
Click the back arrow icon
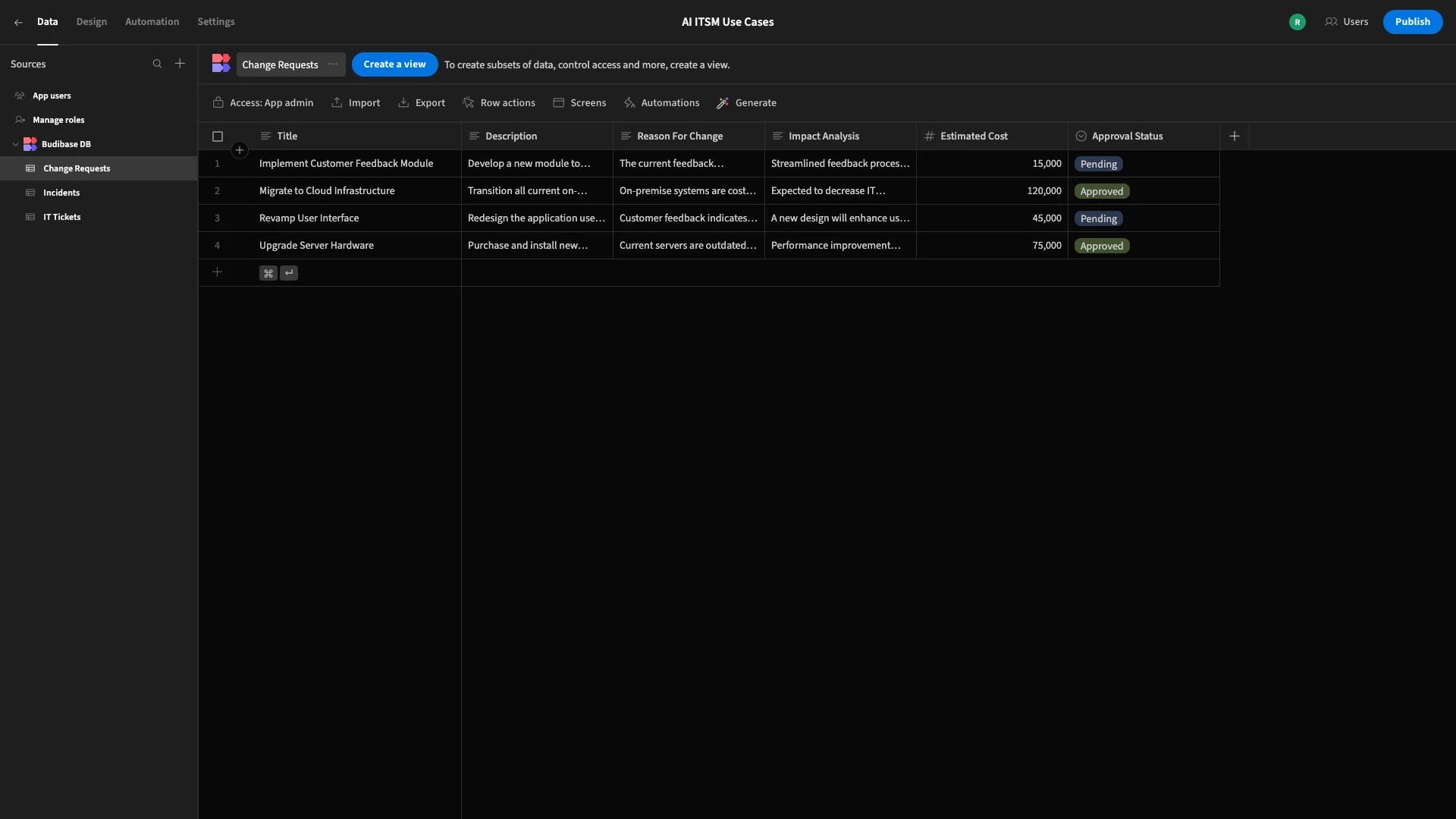(x=18, y=22)
